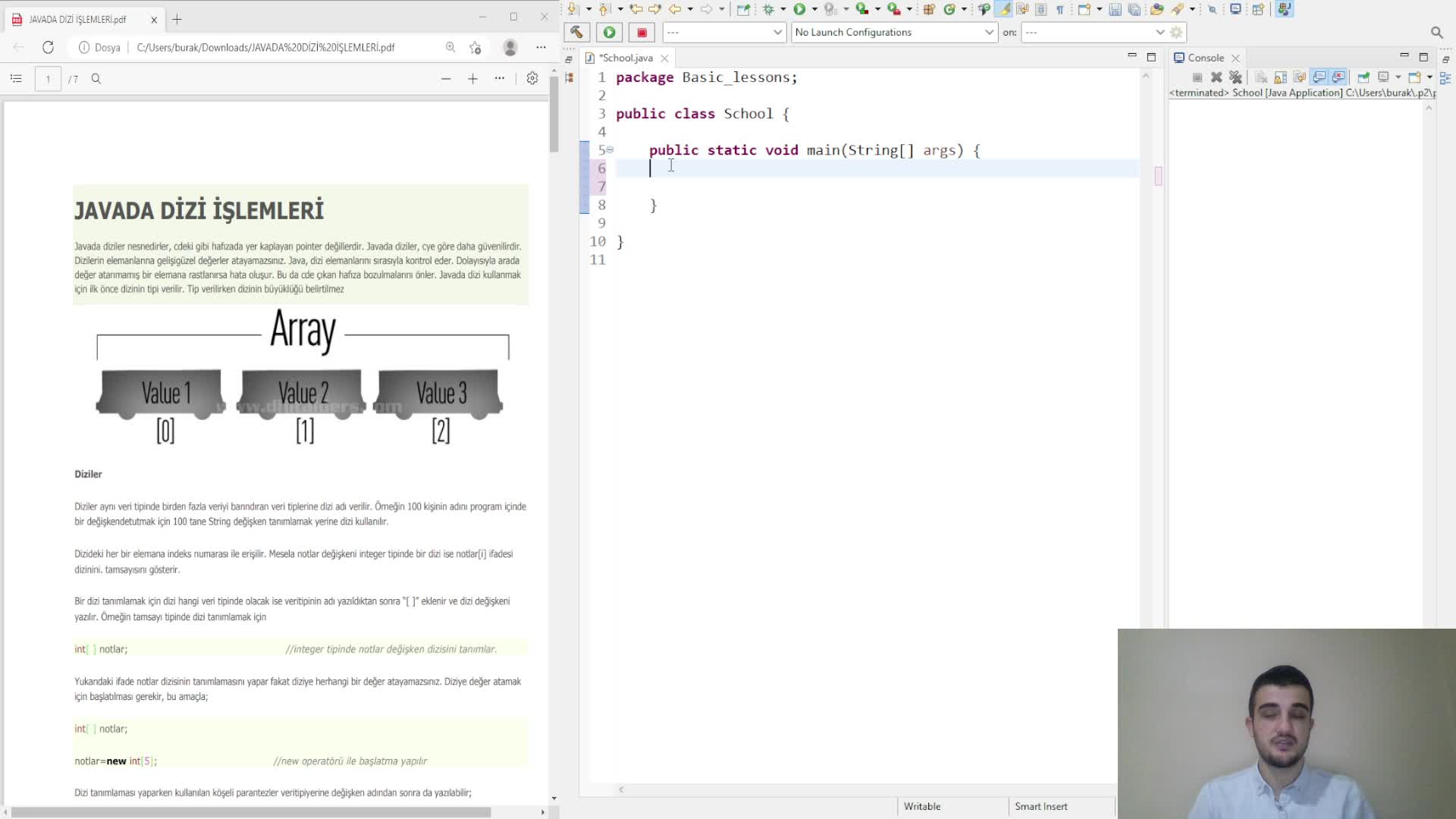Close the JAVADA DİZİ İŞLEMLERİ.pdf browser tab
This screenshot has height=819, width=1456.
[154, 20]
